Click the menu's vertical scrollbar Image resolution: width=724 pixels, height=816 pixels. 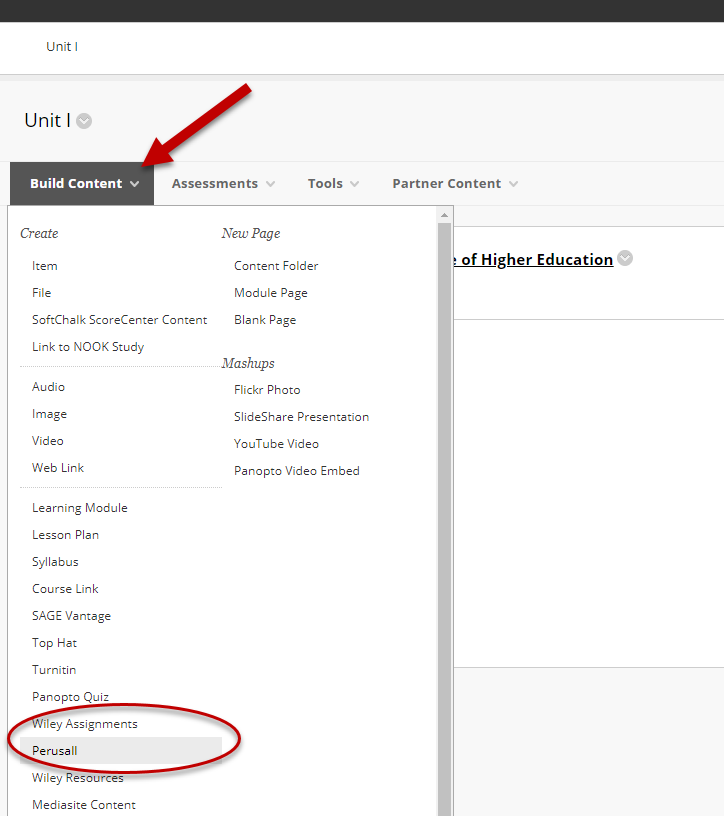click(445, 500)
